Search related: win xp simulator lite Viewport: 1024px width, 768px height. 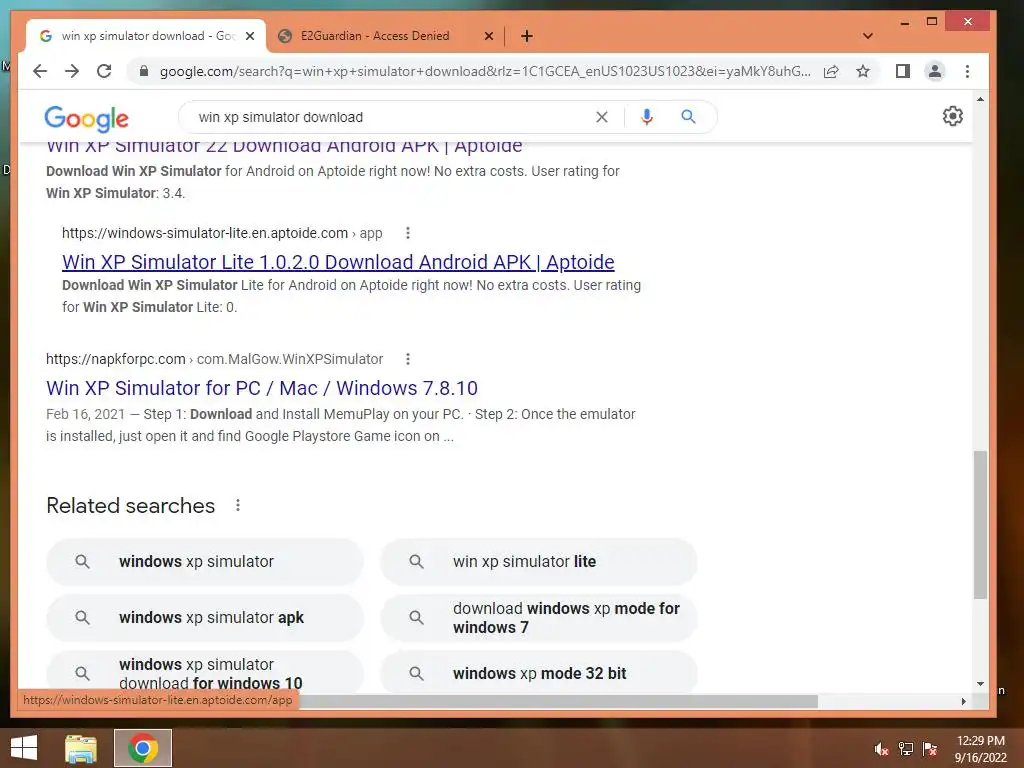coord(539,562)
